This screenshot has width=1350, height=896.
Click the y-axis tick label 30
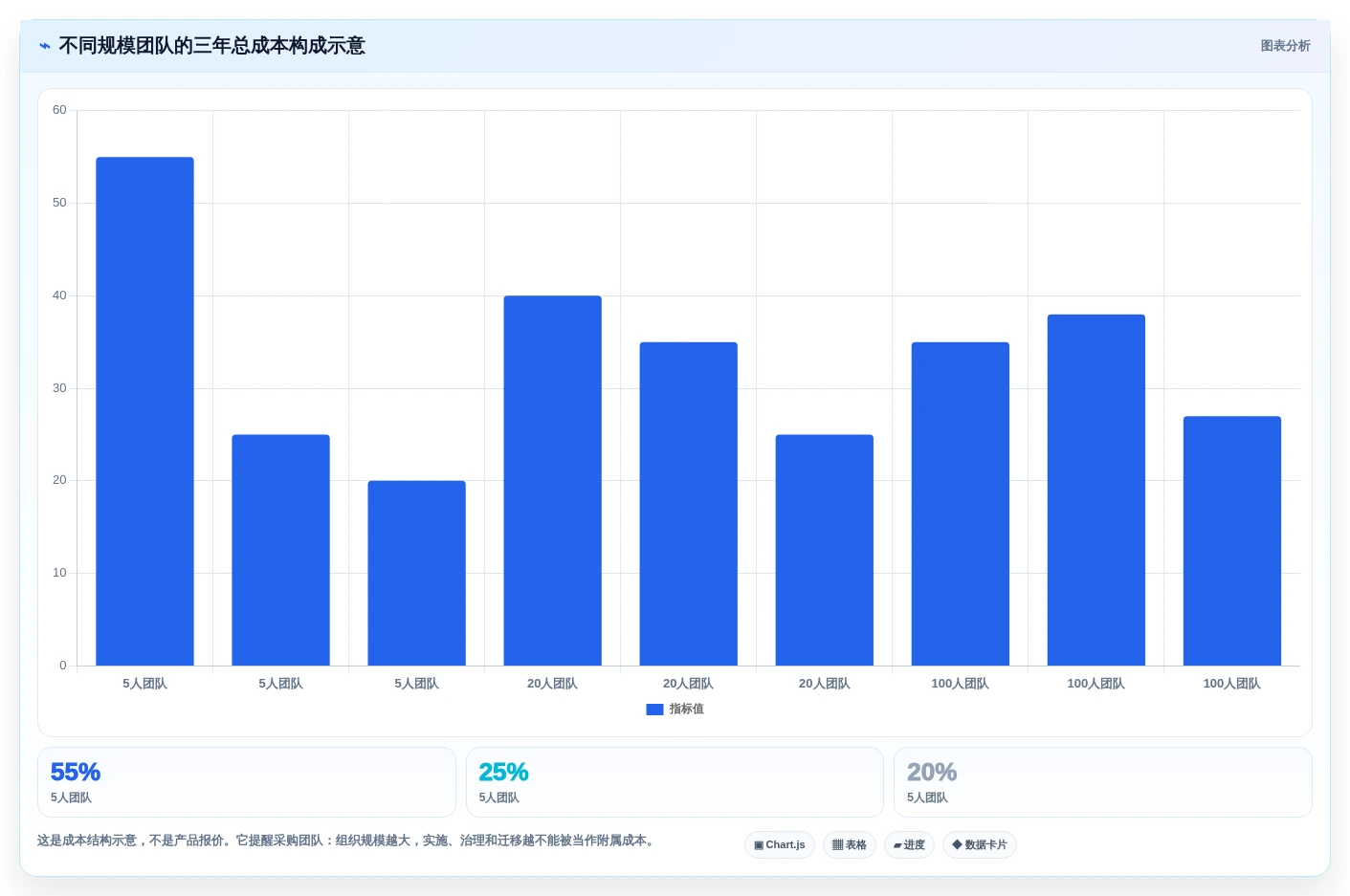pyautogui.click(x=59, y=388)
